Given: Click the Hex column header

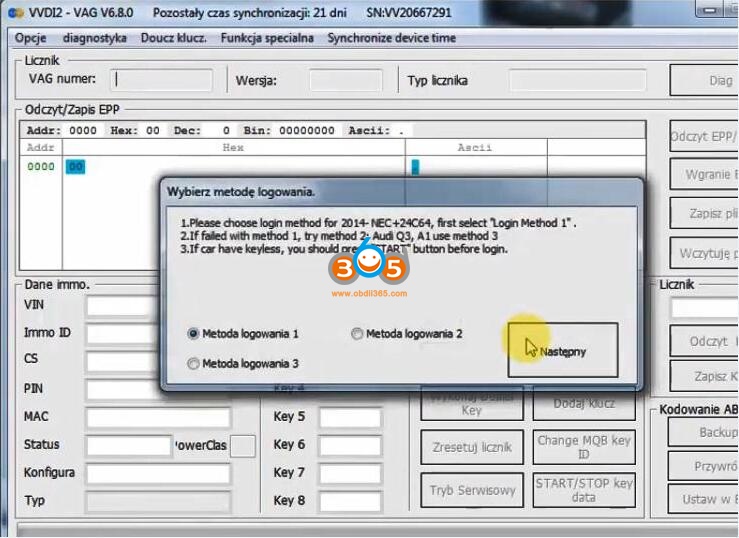Looking at the screenshot, I should tap(233, 147).
